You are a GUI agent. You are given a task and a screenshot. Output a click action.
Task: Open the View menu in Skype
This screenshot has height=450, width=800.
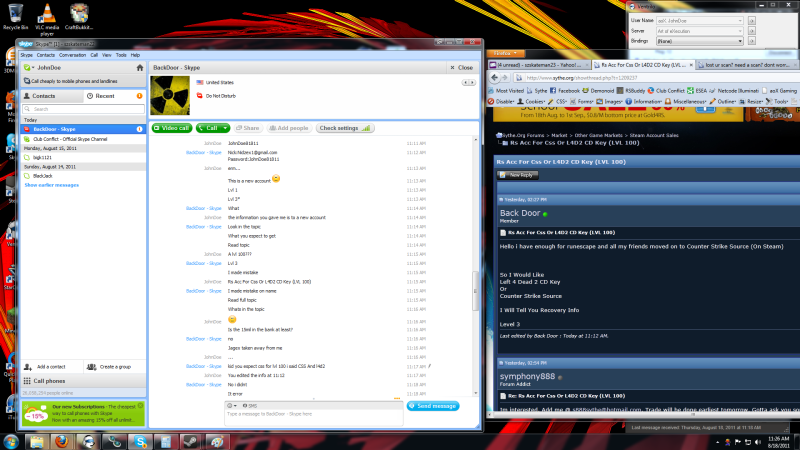click(x=107, y=55)
